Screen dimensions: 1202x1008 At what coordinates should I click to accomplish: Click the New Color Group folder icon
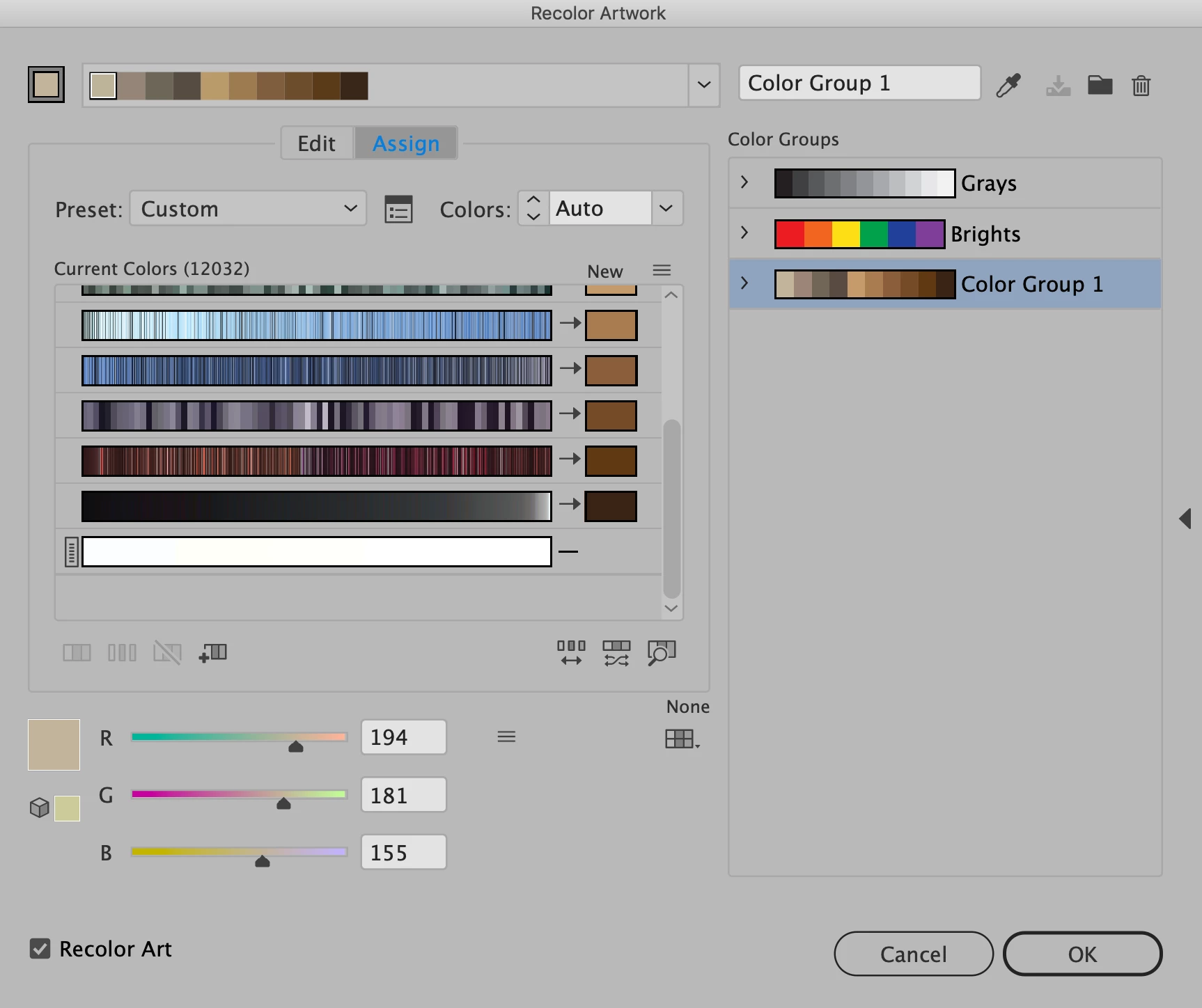[1100, 85]
